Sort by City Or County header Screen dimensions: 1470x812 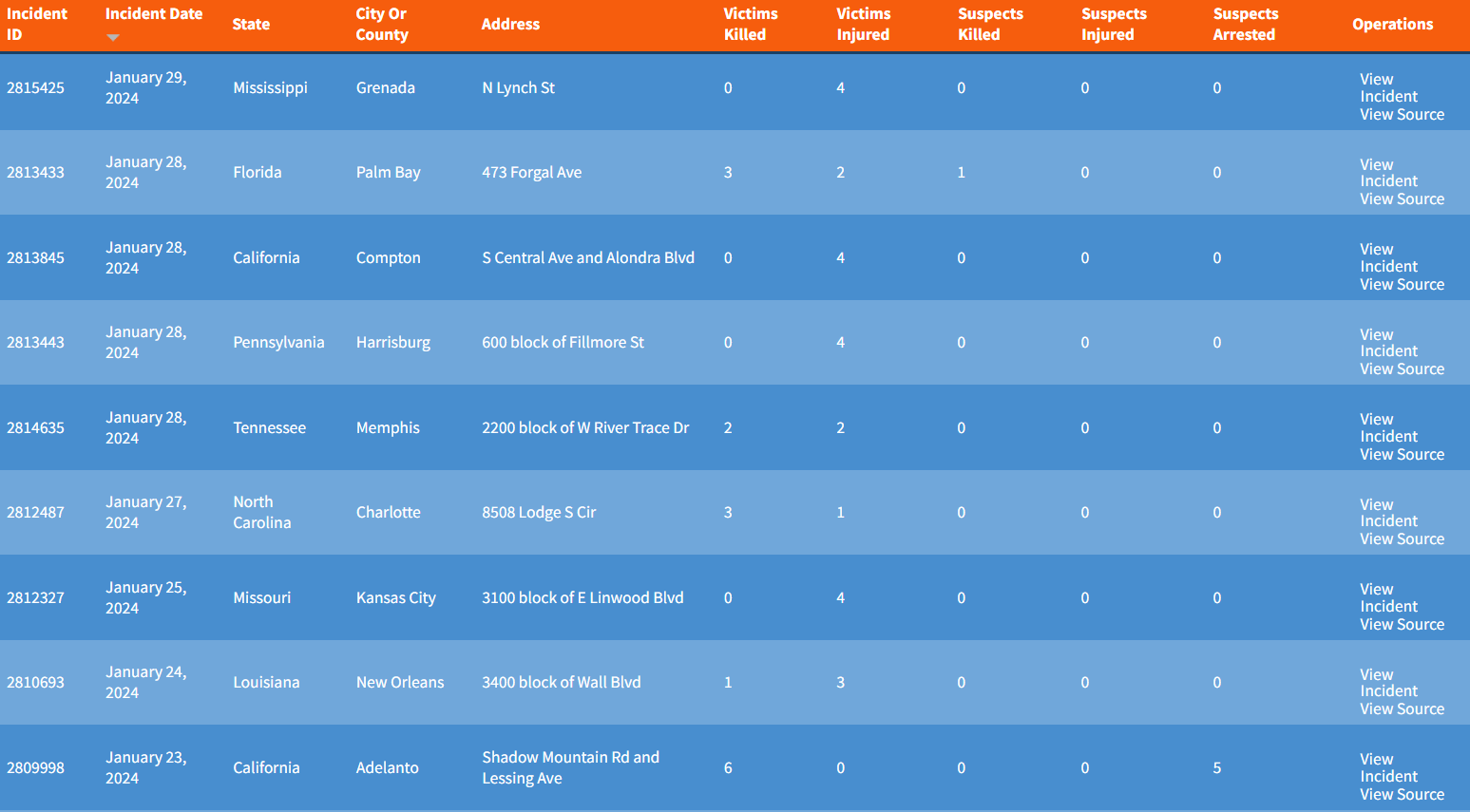coord(382,24)
